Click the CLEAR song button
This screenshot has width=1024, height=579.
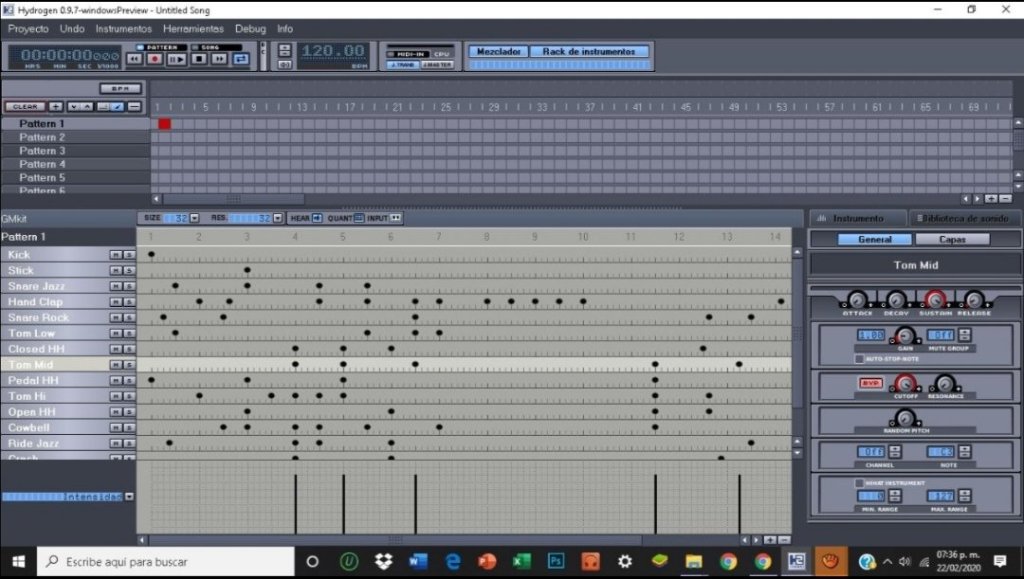pyautogui.click(x=24, y=106)
